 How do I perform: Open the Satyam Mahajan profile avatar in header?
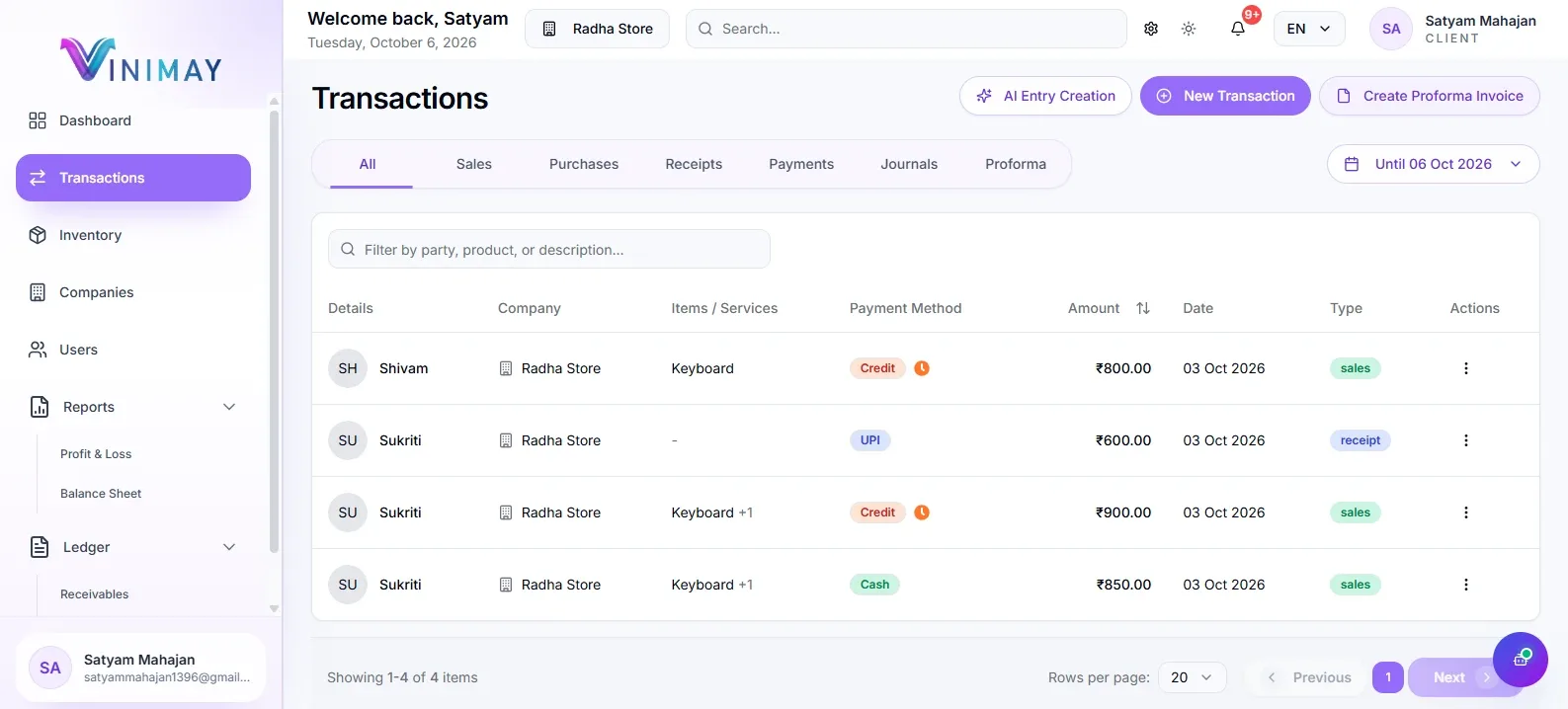(1391, 29)
